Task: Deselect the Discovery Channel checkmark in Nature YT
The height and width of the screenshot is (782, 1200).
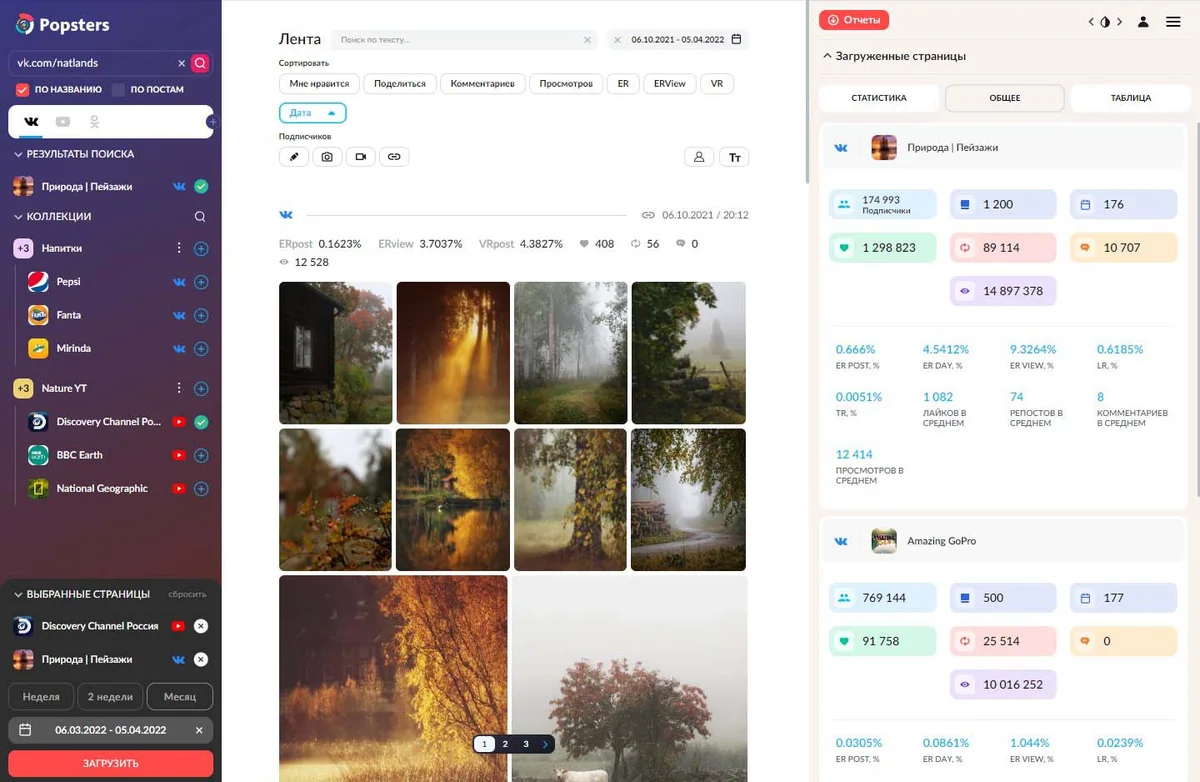Action: coord(201,422)
